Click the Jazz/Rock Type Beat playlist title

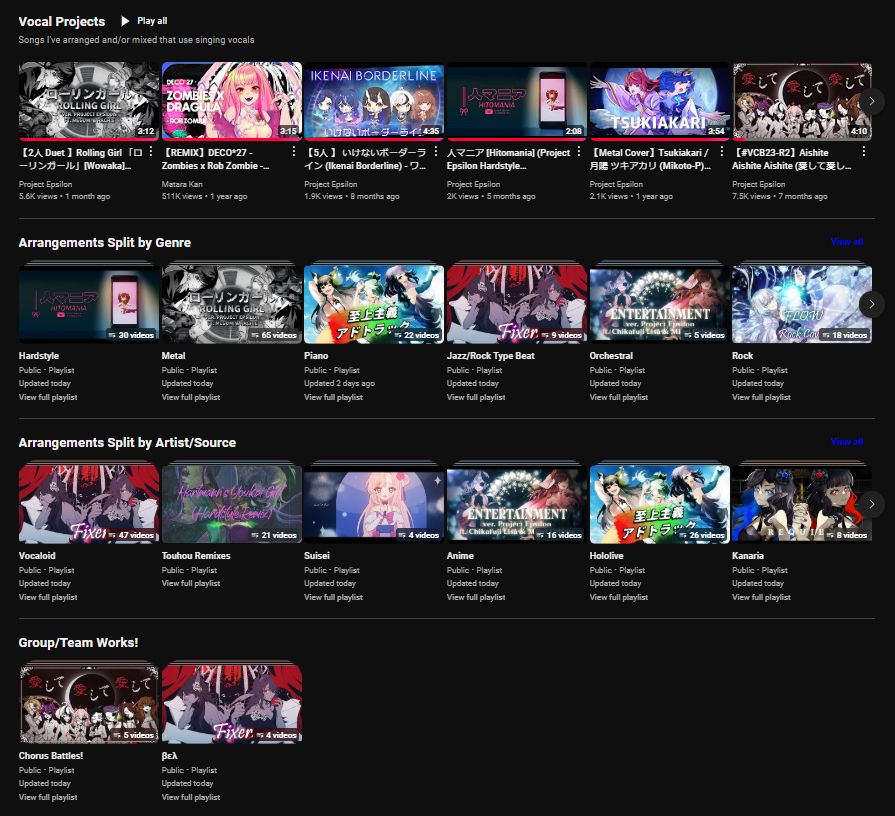[x=491, y=356]
